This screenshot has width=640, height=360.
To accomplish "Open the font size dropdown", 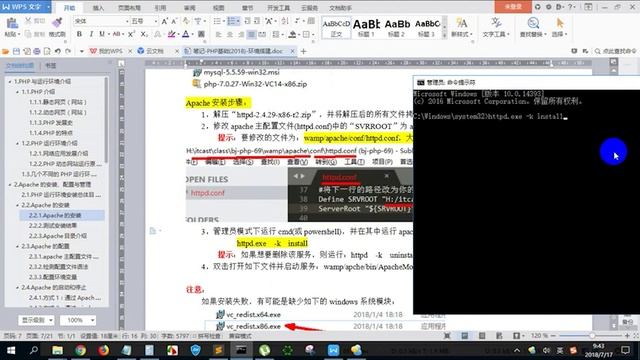I will 156,21.
